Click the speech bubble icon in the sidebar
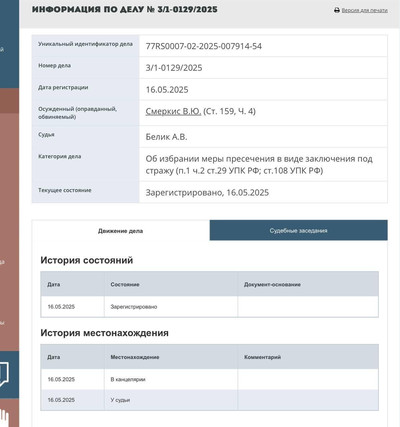The width and height of the screenshot is (400, 427). point(4,374)
